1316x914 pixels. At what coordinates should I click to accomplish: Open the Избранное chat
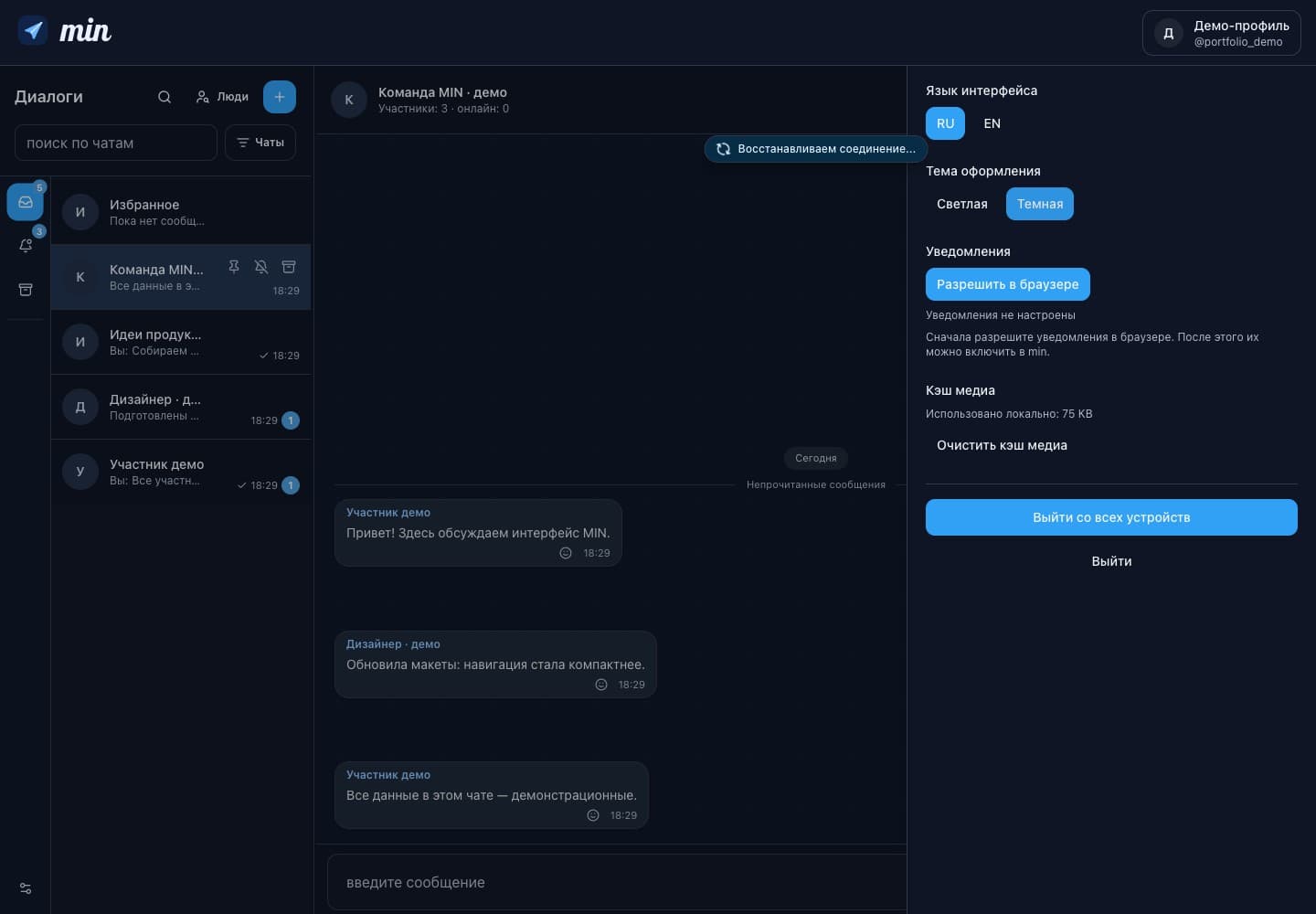pos(181,212)
